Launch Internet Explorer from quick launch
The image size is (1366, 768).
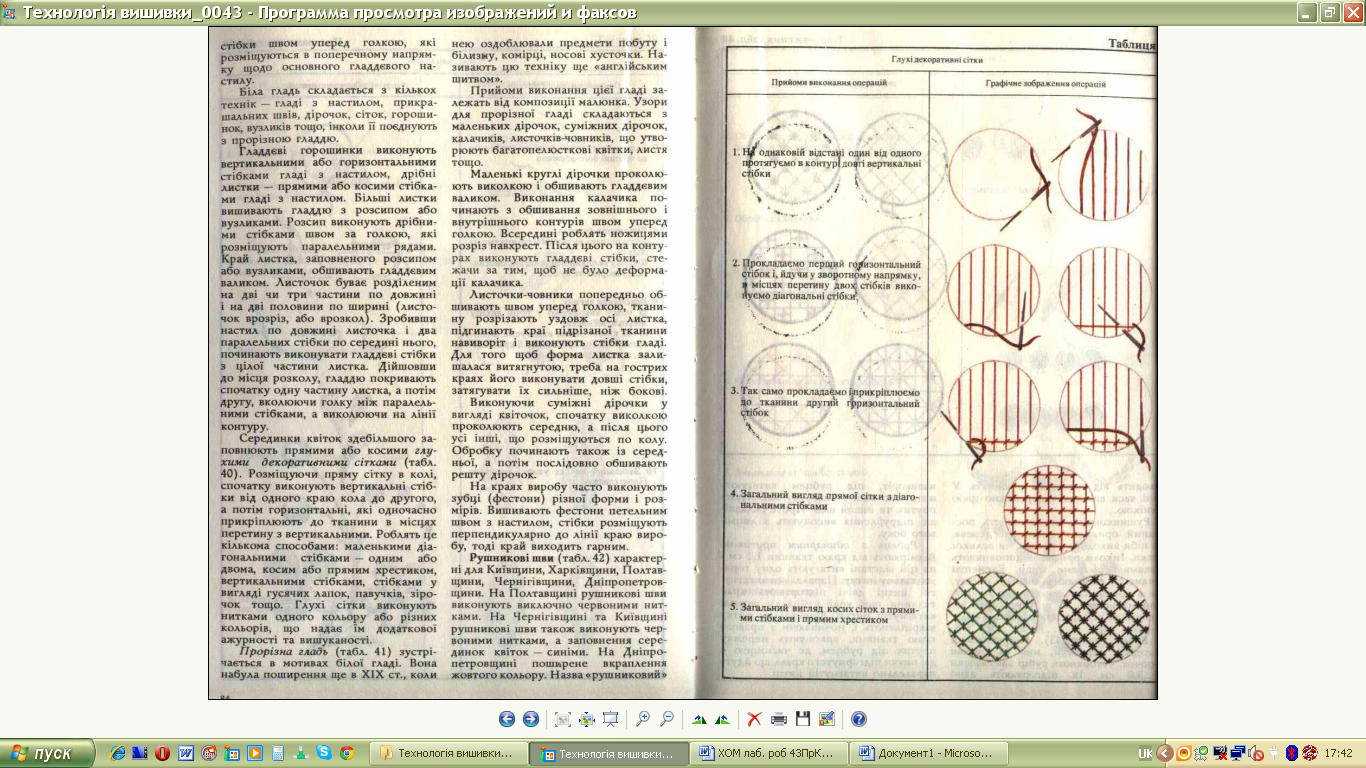(117, 753)
